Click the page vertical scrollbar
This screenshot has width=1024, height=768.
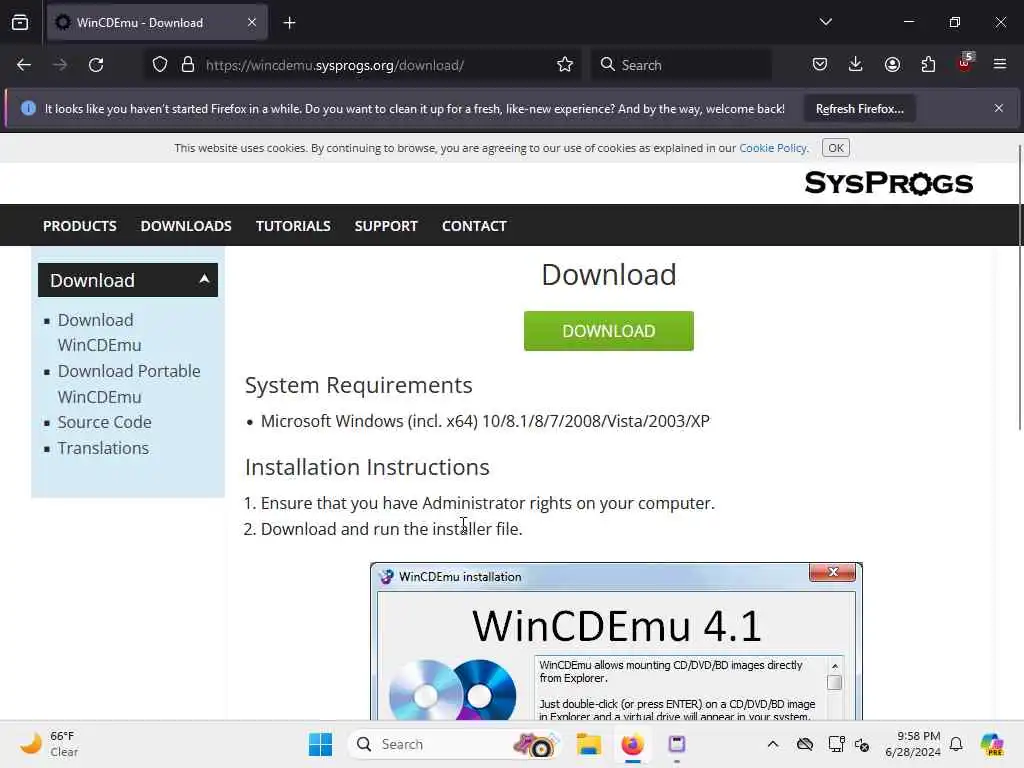point(1019,287)
